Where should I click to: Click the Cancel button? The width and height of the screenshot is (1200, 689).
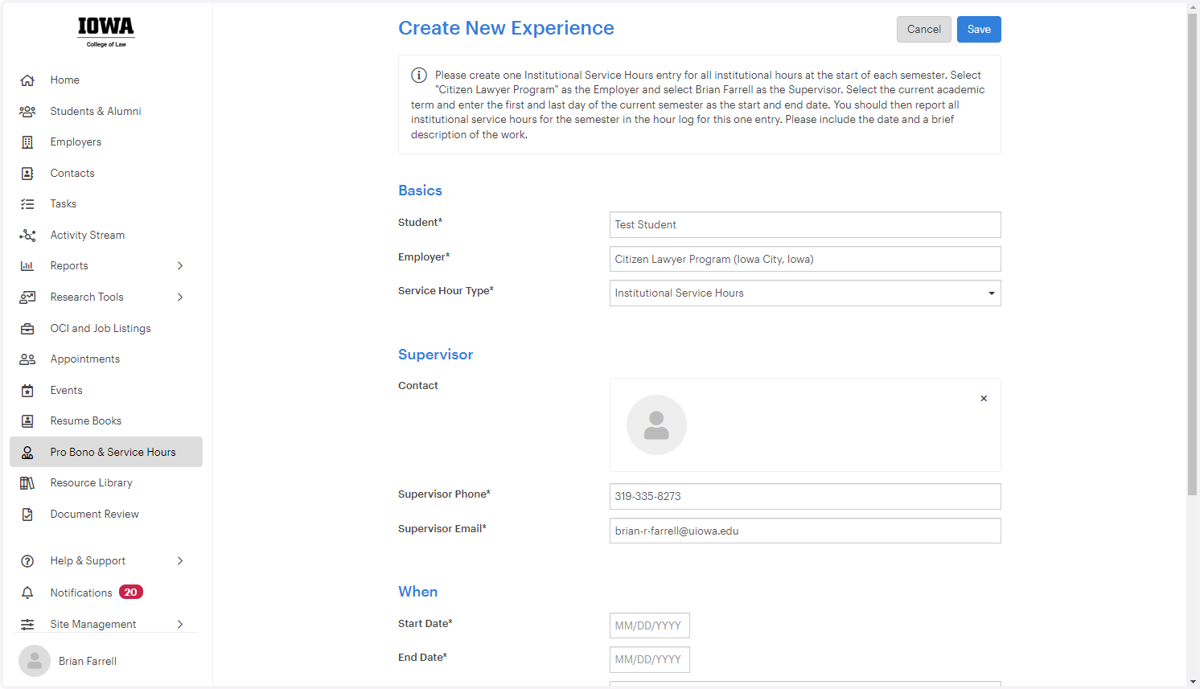pos(924,29)
